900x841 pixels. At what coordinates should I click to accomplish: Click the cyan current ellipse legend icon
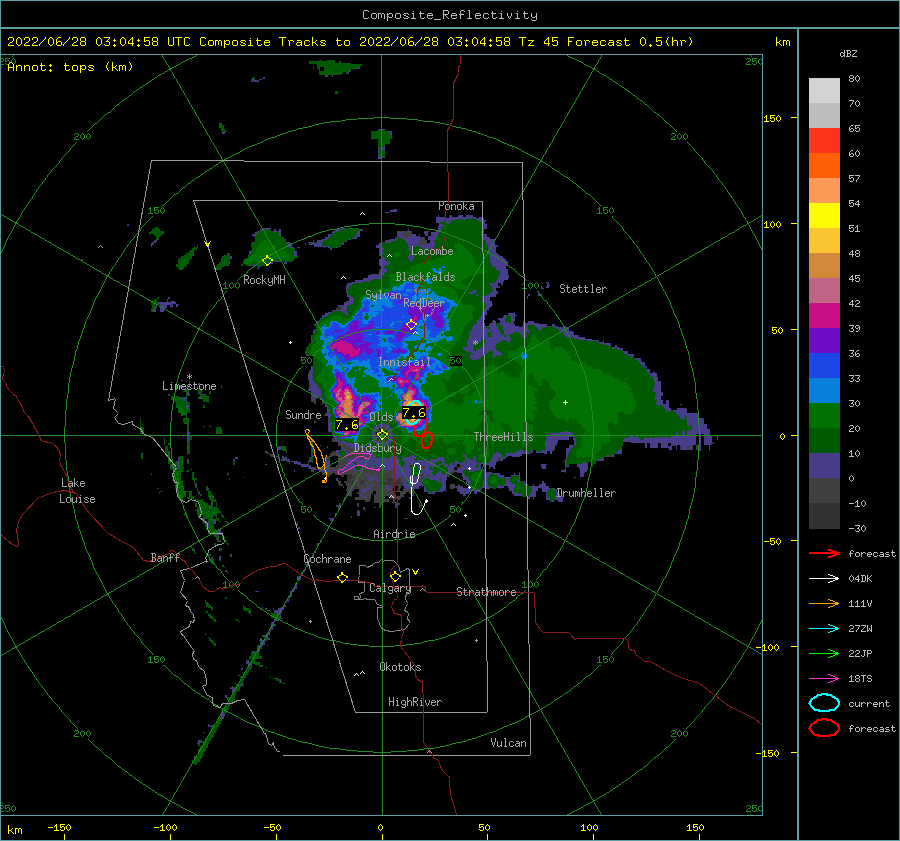824,703
